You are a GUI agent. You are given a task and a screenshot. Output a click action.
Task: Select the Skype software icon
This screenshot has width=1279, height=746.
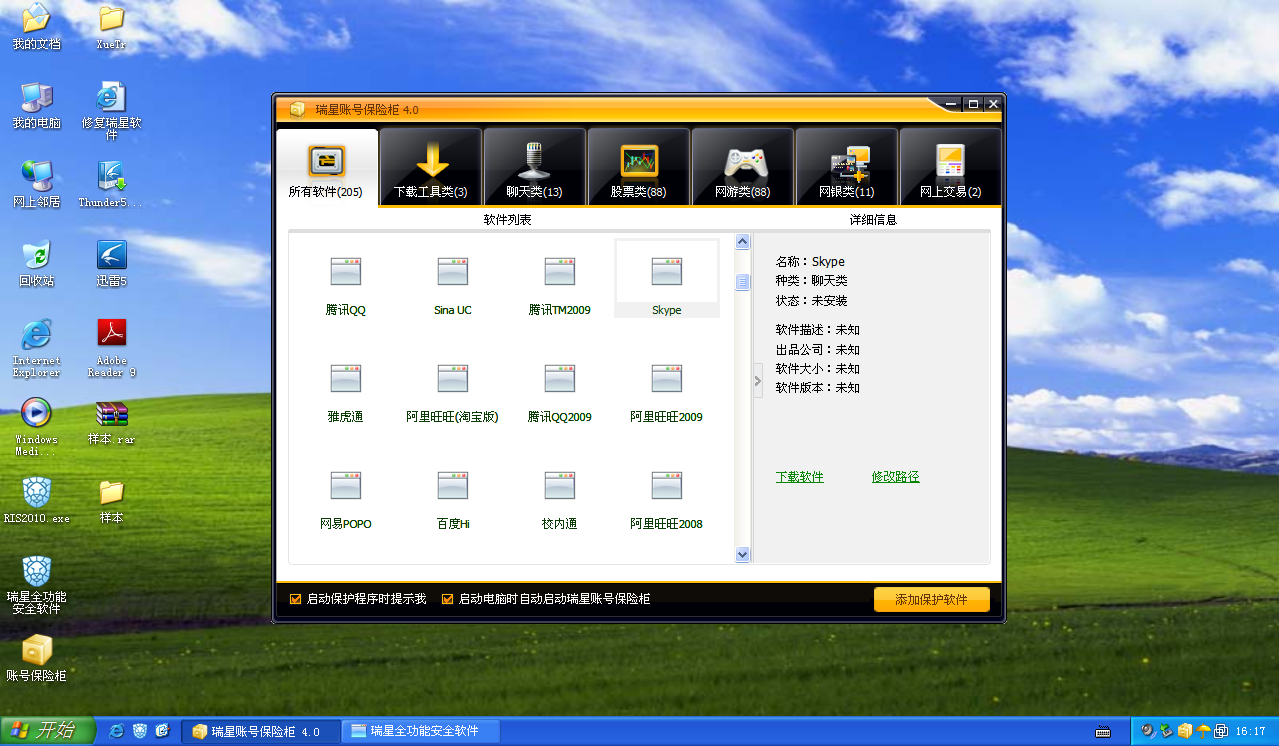coord(666,271)
